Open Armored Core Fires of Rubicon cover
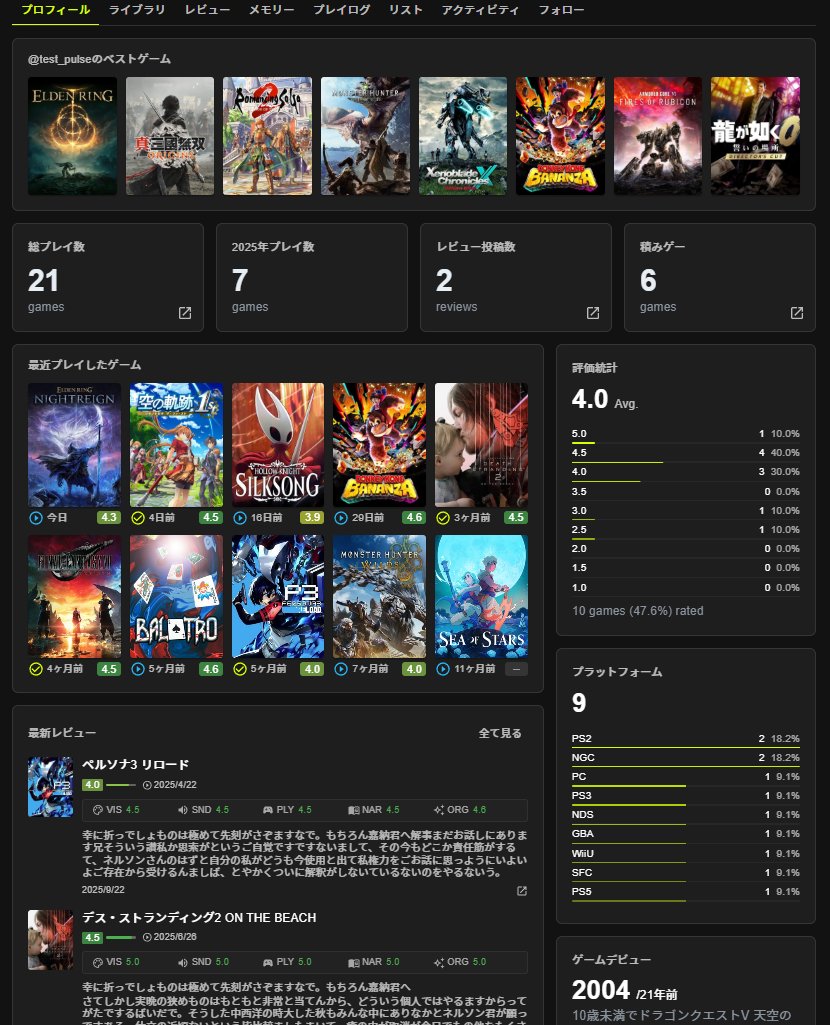The width and height of the screenshot is (830, 1025). tap(657, 136)
